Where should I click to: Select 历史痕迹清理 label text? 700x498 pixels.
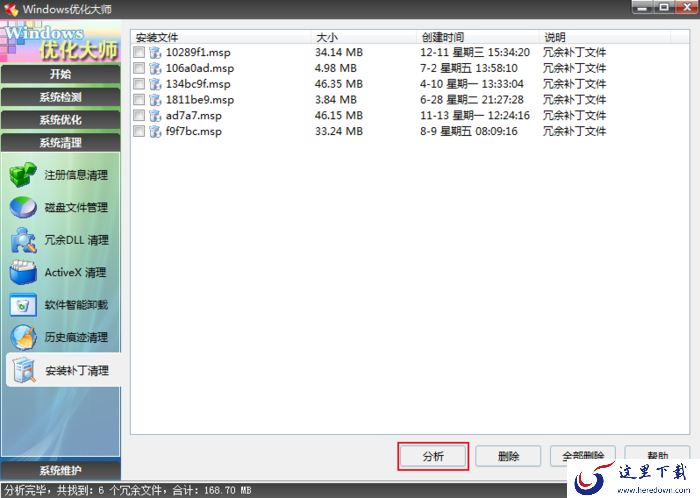click(76, 337)
